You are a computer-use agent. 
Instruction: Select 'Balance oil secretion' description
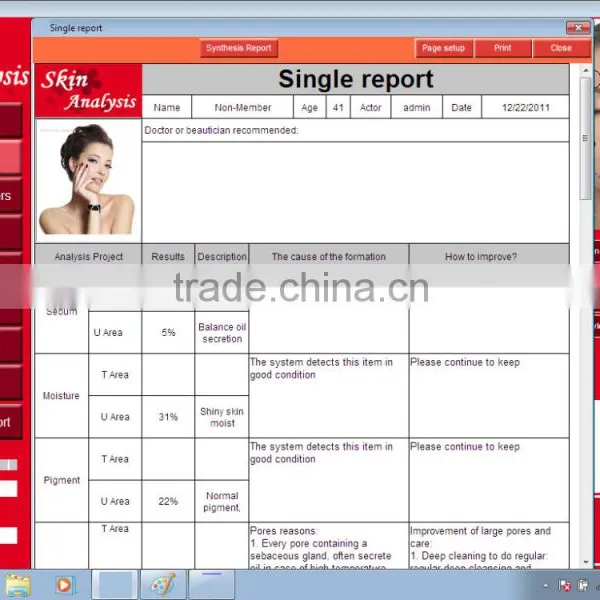222,333
